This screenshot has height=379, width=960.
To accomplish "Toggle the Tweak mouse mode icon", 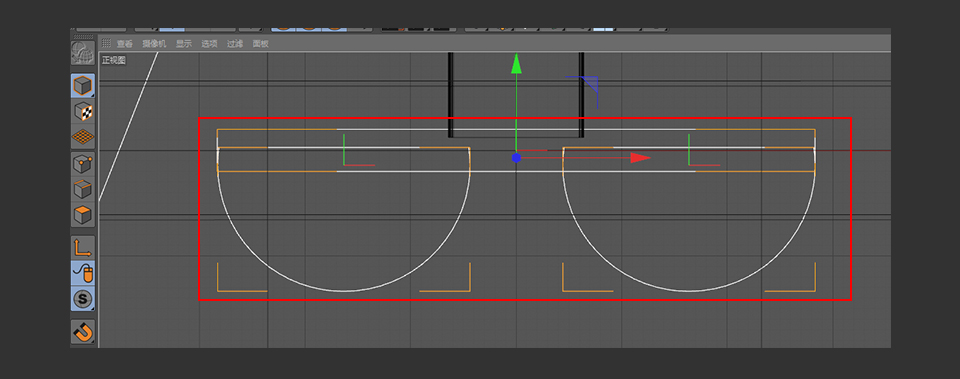I will tap(83, 273).
